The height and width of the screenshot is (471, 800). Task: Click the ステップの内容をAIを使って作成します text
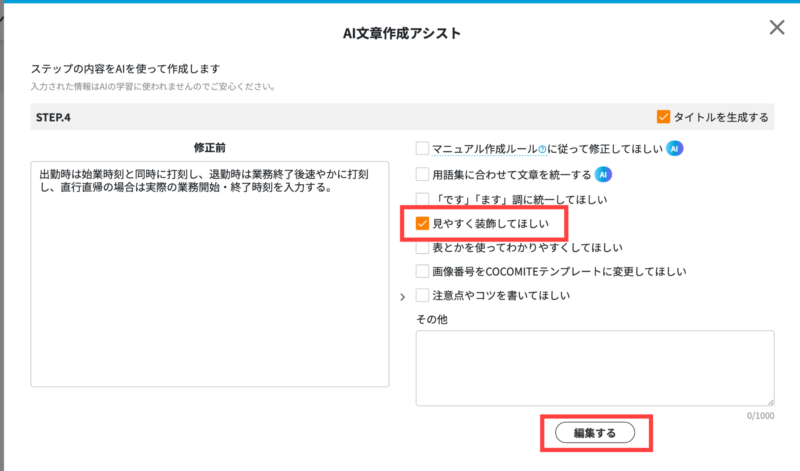(126, 68)
